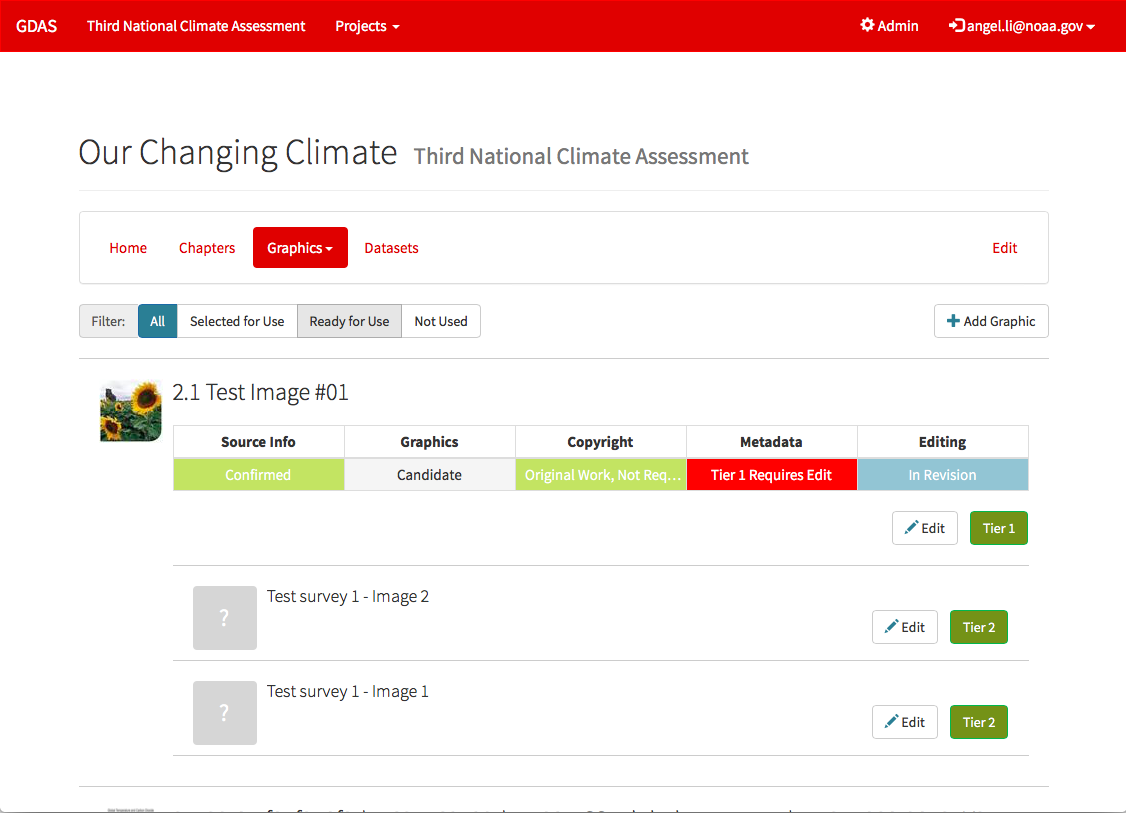Click the Test survey 1 - Image 2 title
The width and height of the screenshot is (1126, 813).
point(348,596)
